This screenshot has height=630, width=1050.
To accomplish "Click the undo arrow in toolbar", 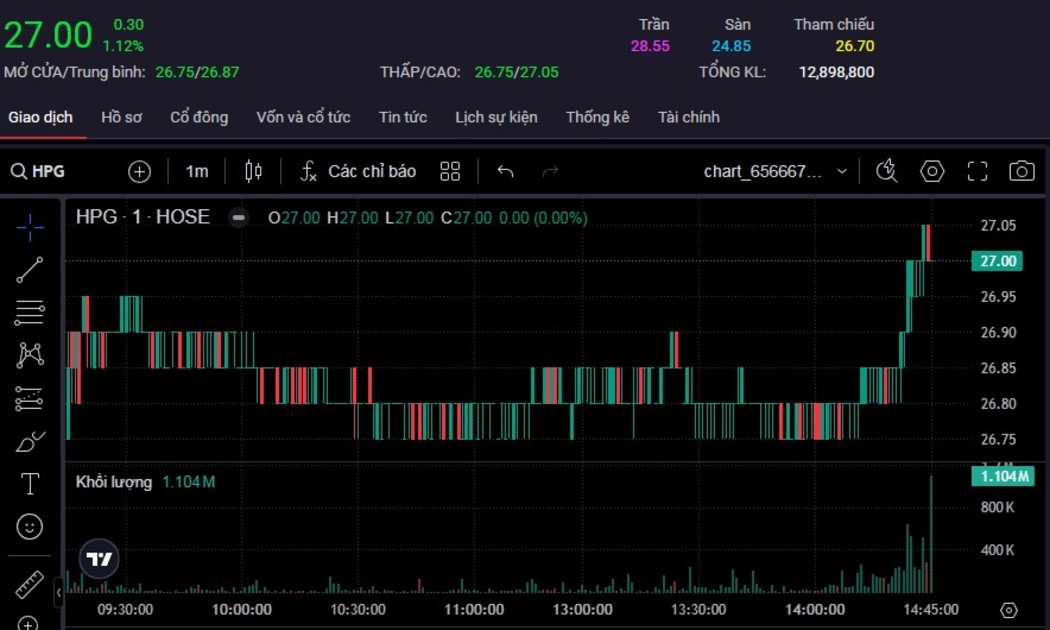I will 505,171.
